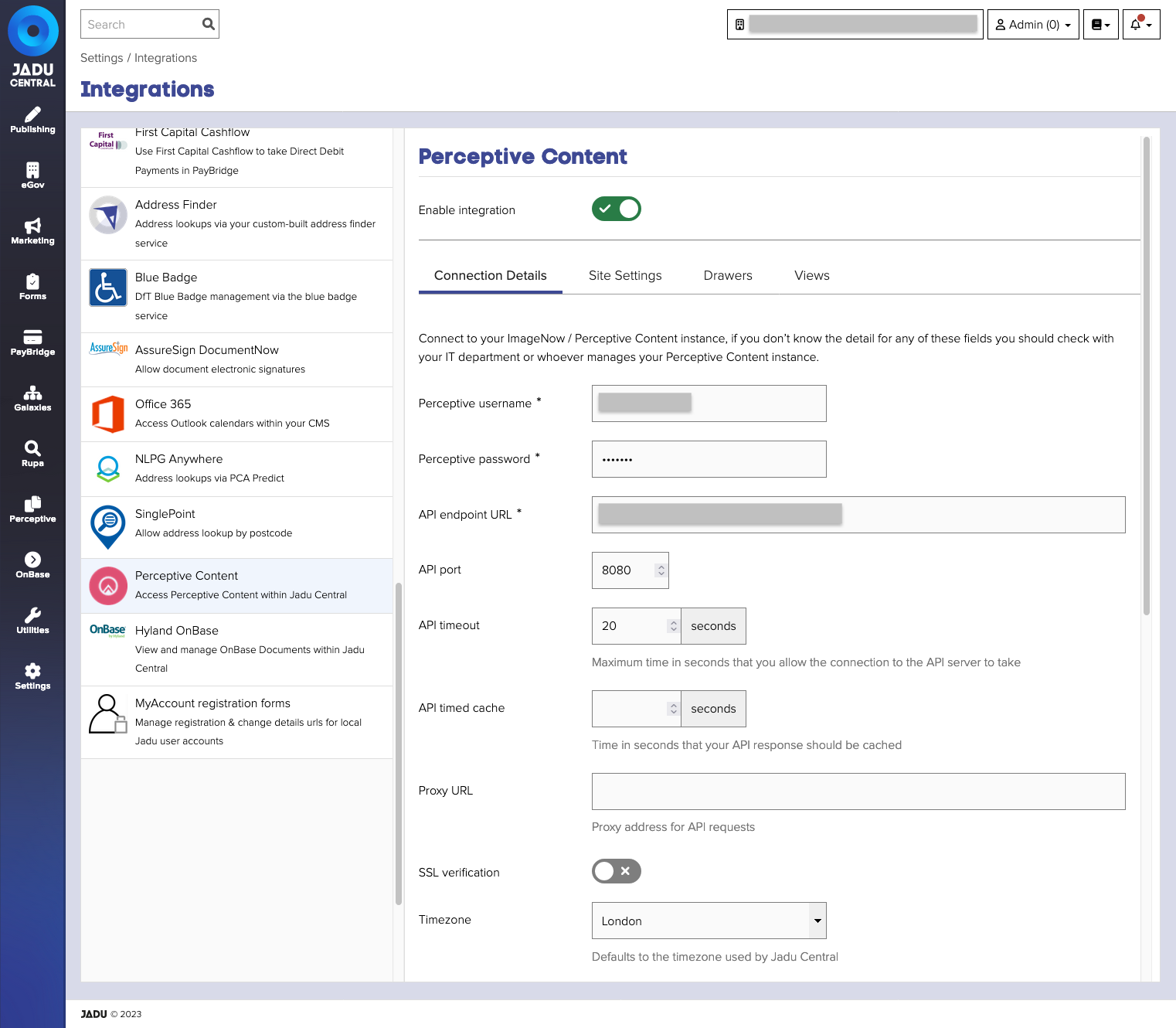The image size is (1176, 1028).
Task: Click the AssureSign logo icon
Action: (x=108, y=348)
